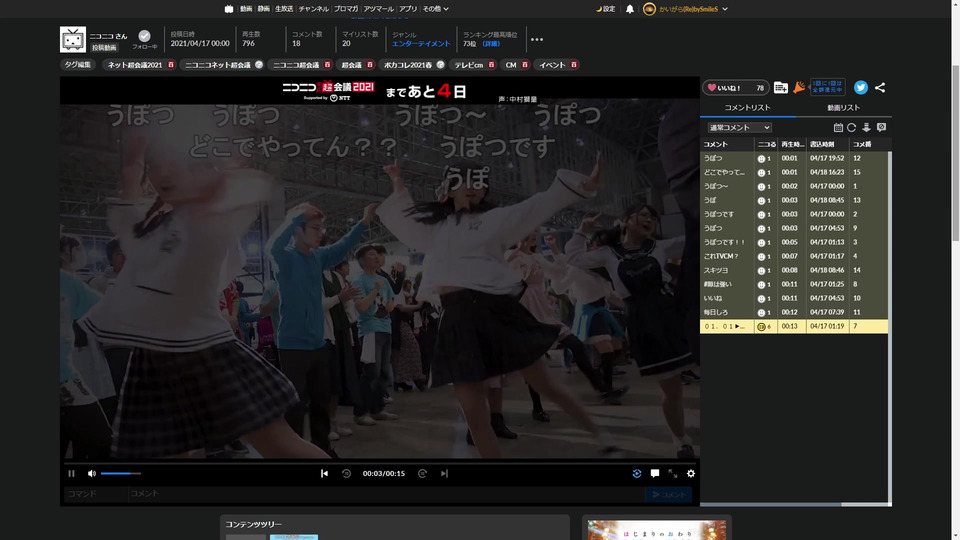Sort by the コメ番 column header
Viewport: 960px width, 540px height.
coord(868,144)
